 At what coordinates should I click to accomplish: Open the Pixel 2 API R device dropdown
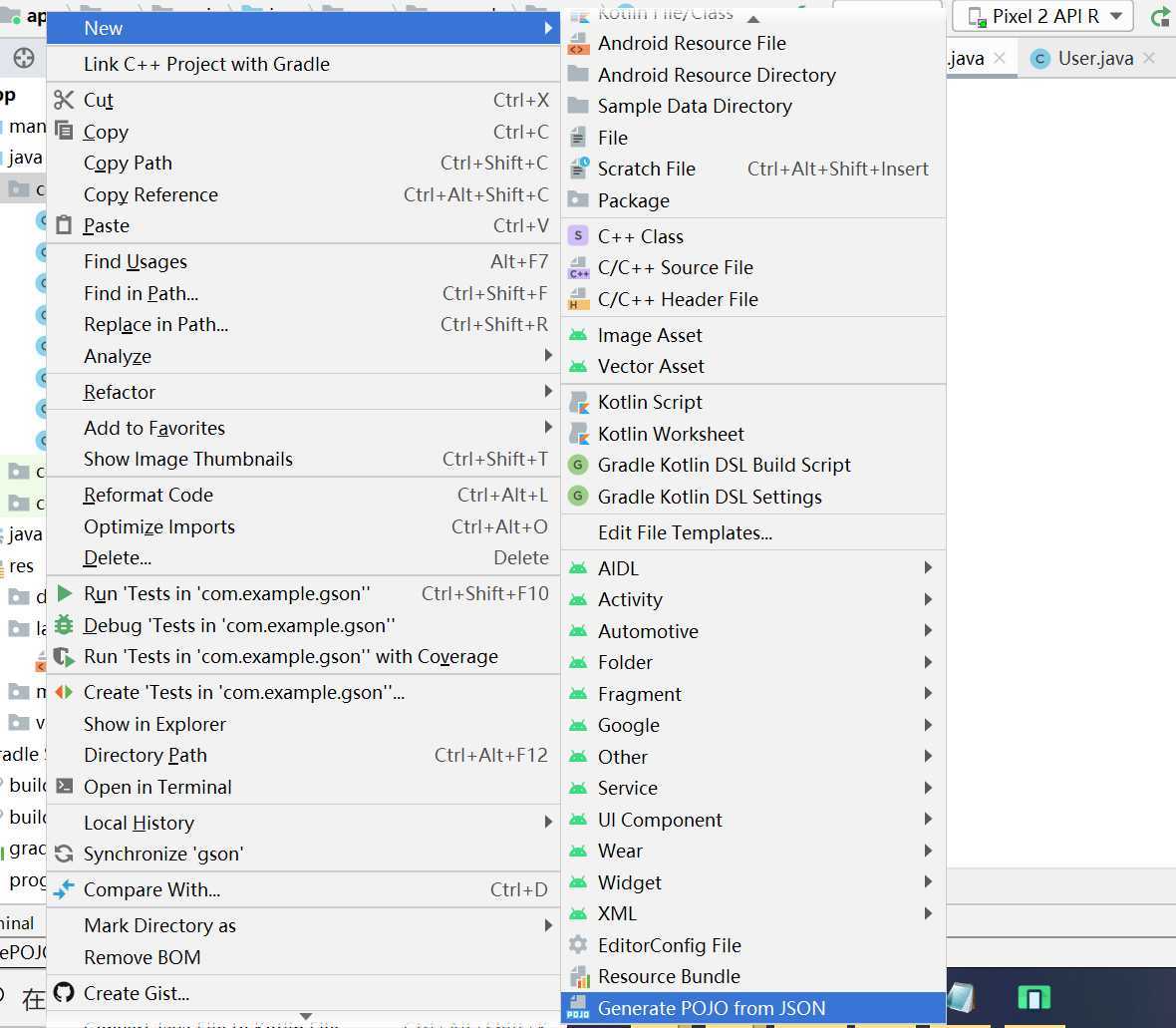[1041, 17]
